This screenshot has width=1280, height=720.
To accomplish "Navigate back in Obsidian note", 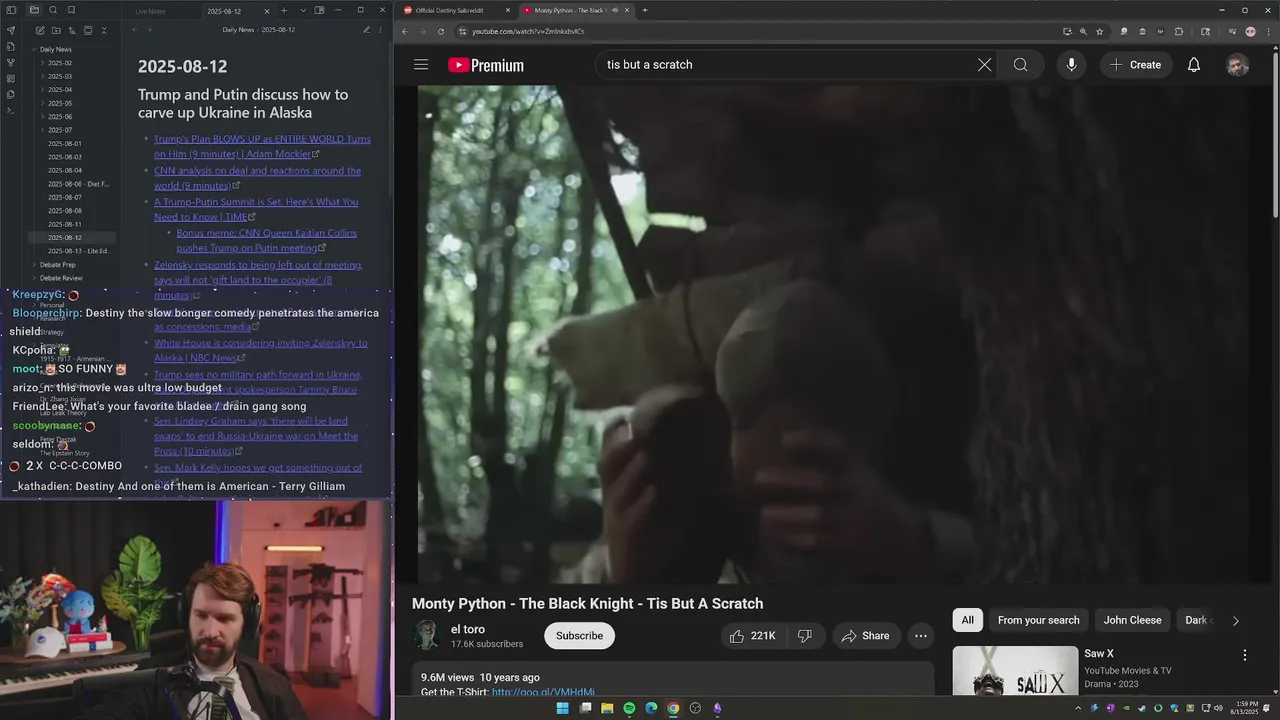I will (x=135, y=30).
